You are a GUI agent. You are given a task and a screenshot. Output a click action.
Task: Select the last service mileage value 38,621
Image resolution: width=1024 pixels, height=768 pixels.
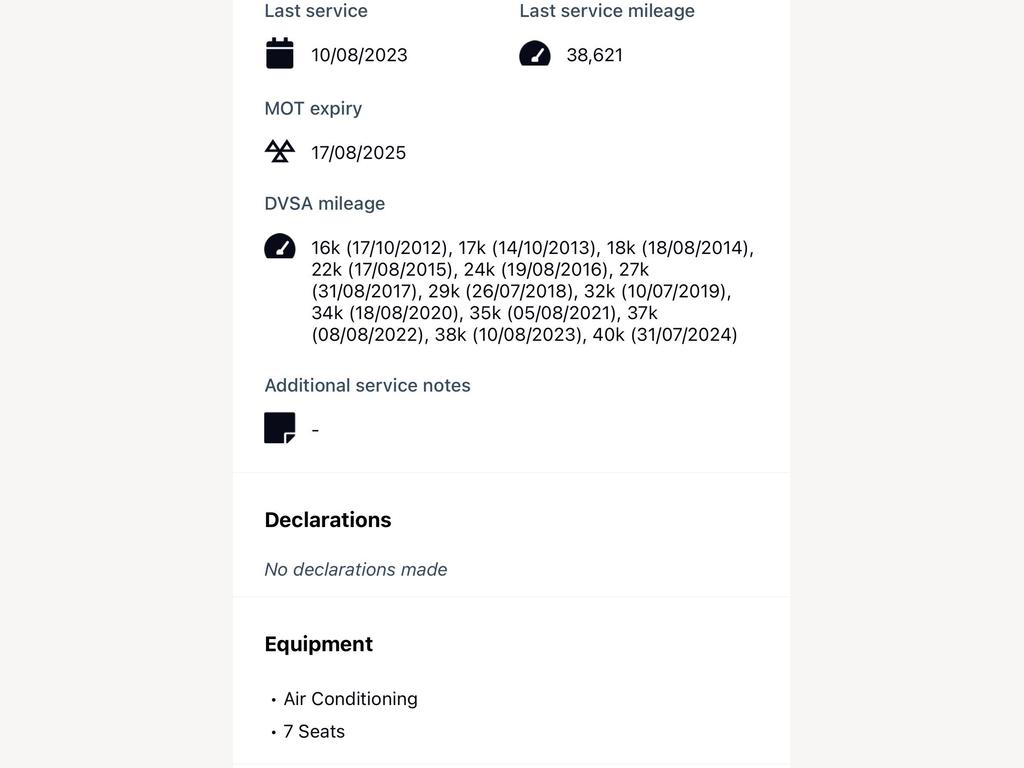pos(594,55)
